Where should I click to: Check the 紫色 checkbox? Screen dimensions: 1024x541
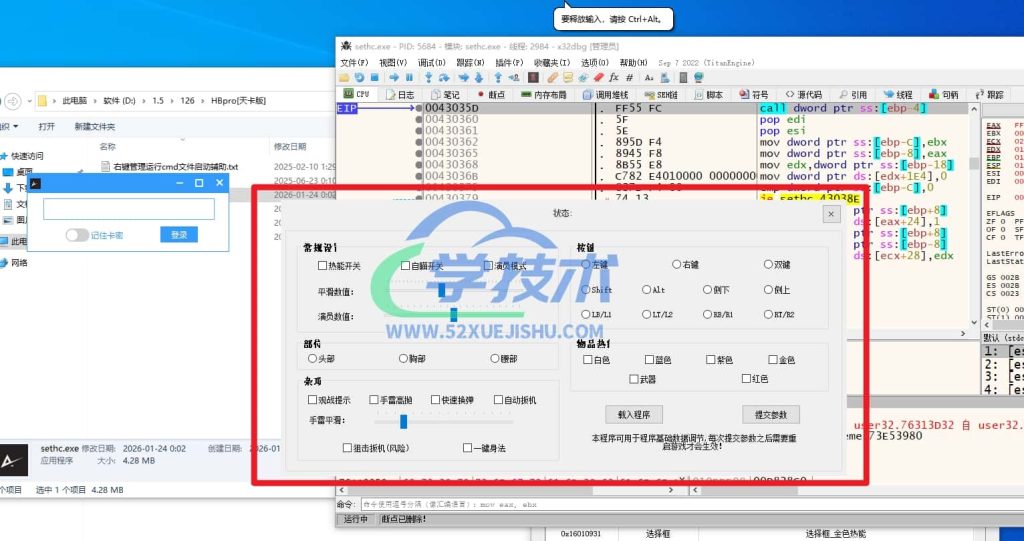tap(711, 359)
